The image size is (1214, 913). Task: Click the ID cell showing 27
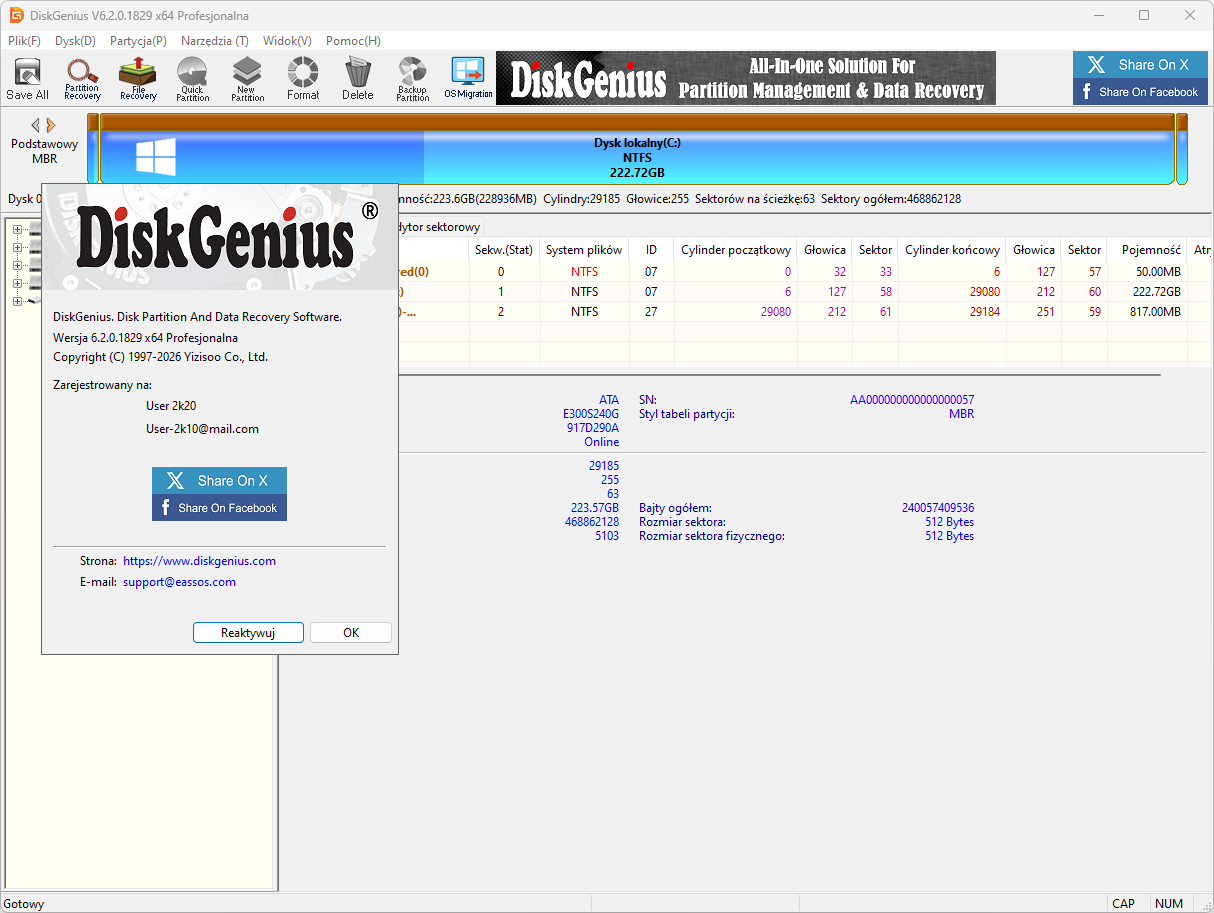651,312
